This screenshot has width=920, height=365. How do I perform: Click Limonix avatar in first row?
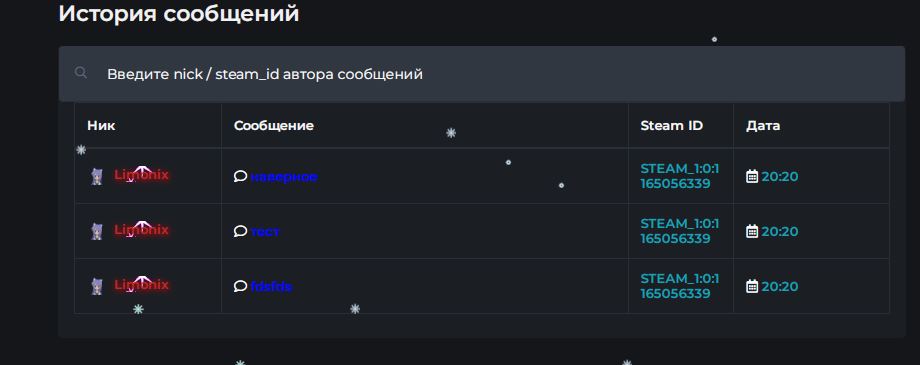(x=97, y=176)
